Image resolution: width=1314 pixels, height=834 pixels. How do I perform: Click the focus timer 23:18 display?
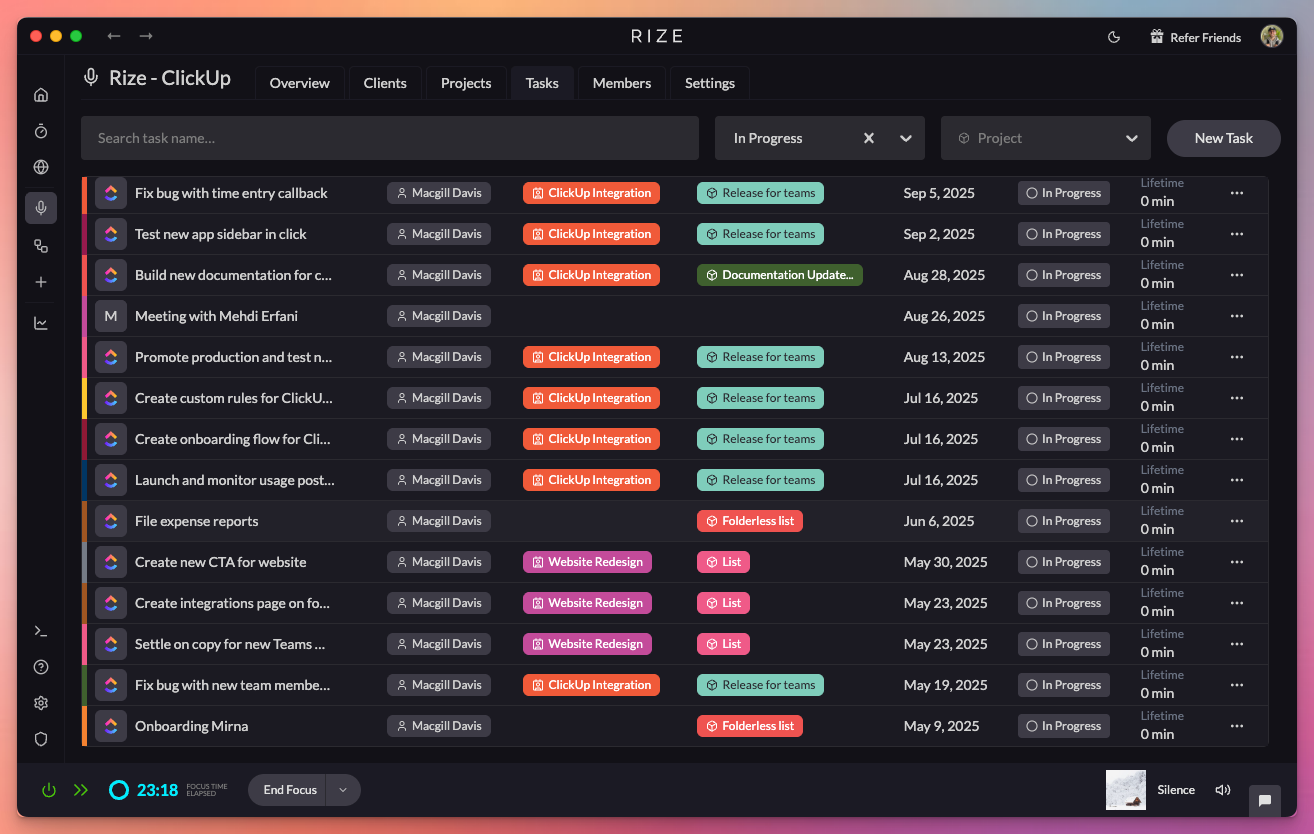pyautogui.click(x=157, y=790)
